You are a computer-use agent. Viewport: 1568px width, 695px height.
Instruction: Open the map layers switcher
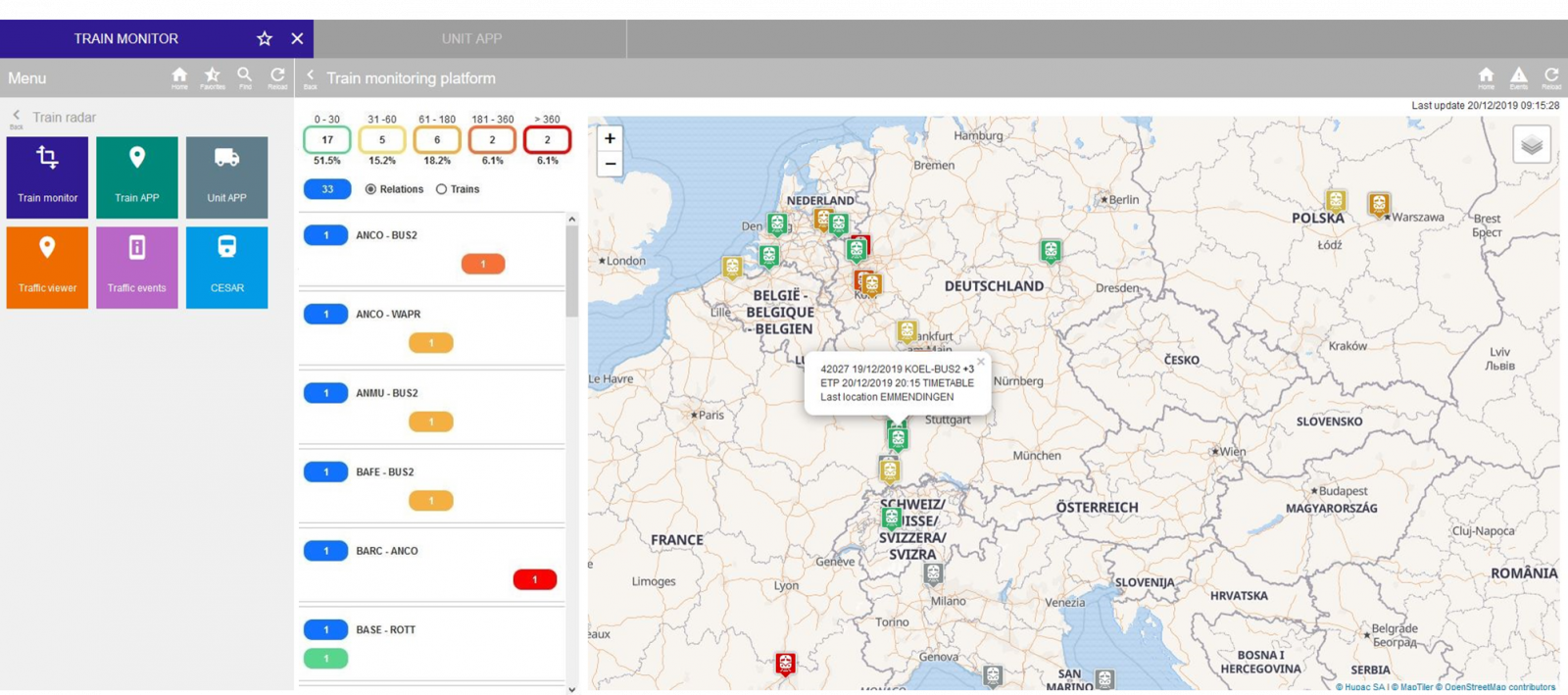point(1531,145)
